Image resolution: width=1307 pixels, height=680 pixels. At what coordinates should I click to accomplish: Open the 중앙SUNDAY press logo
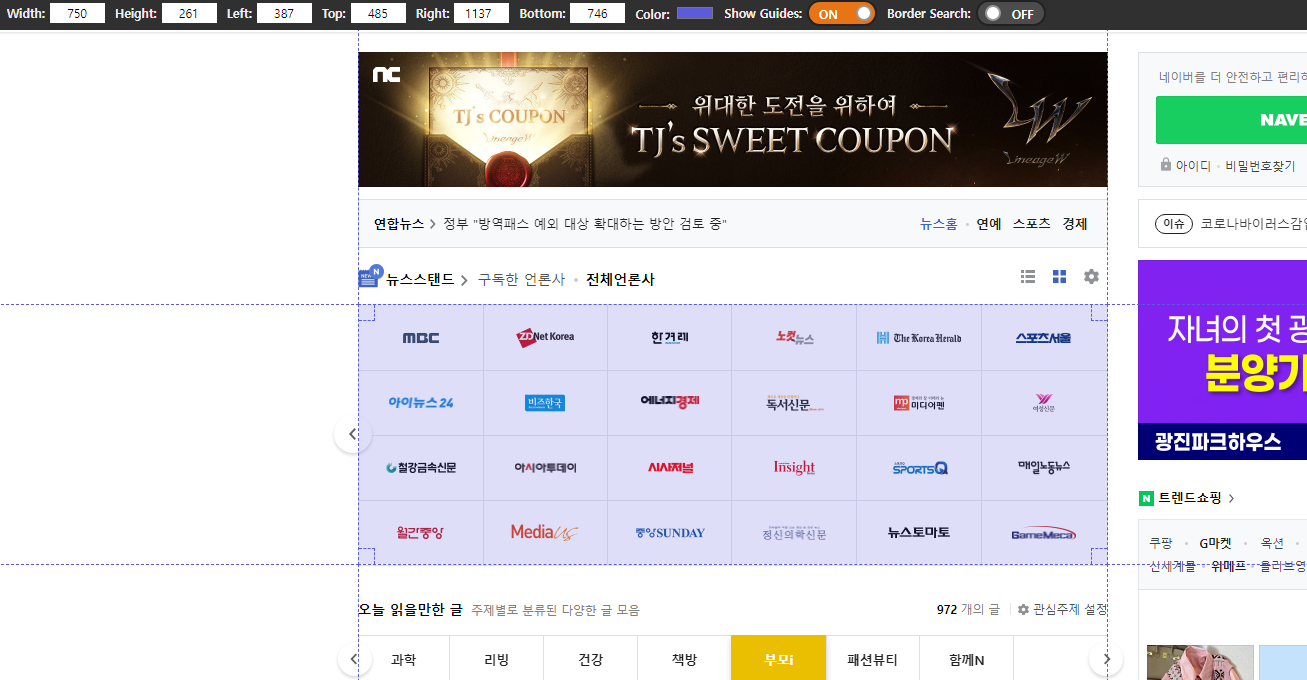(x=669, y=533)
